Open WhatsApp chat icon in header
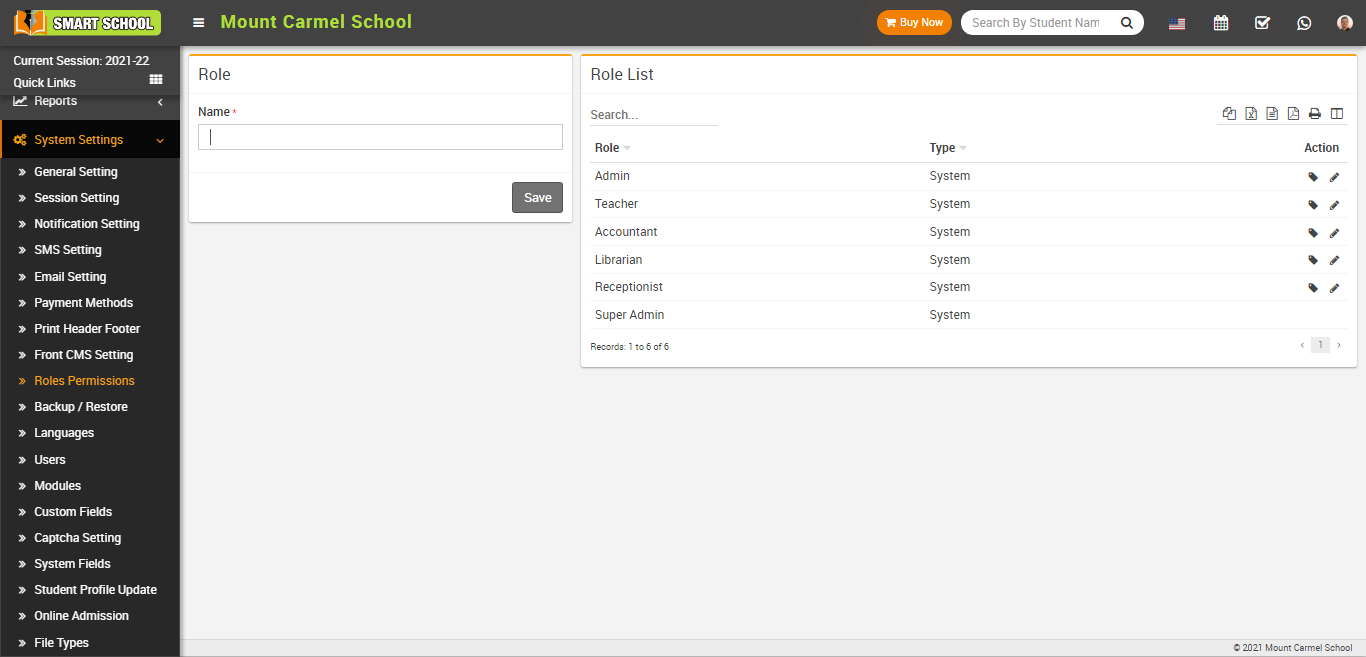 pos(1304,23)
